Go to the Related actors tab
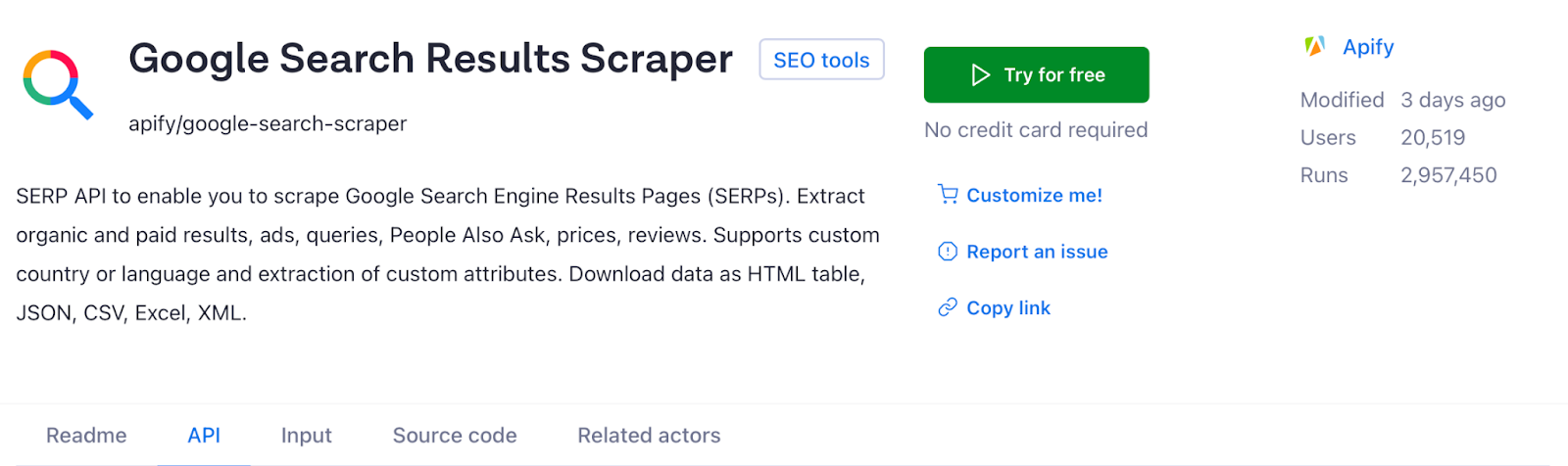 click(x=649, y=436)
